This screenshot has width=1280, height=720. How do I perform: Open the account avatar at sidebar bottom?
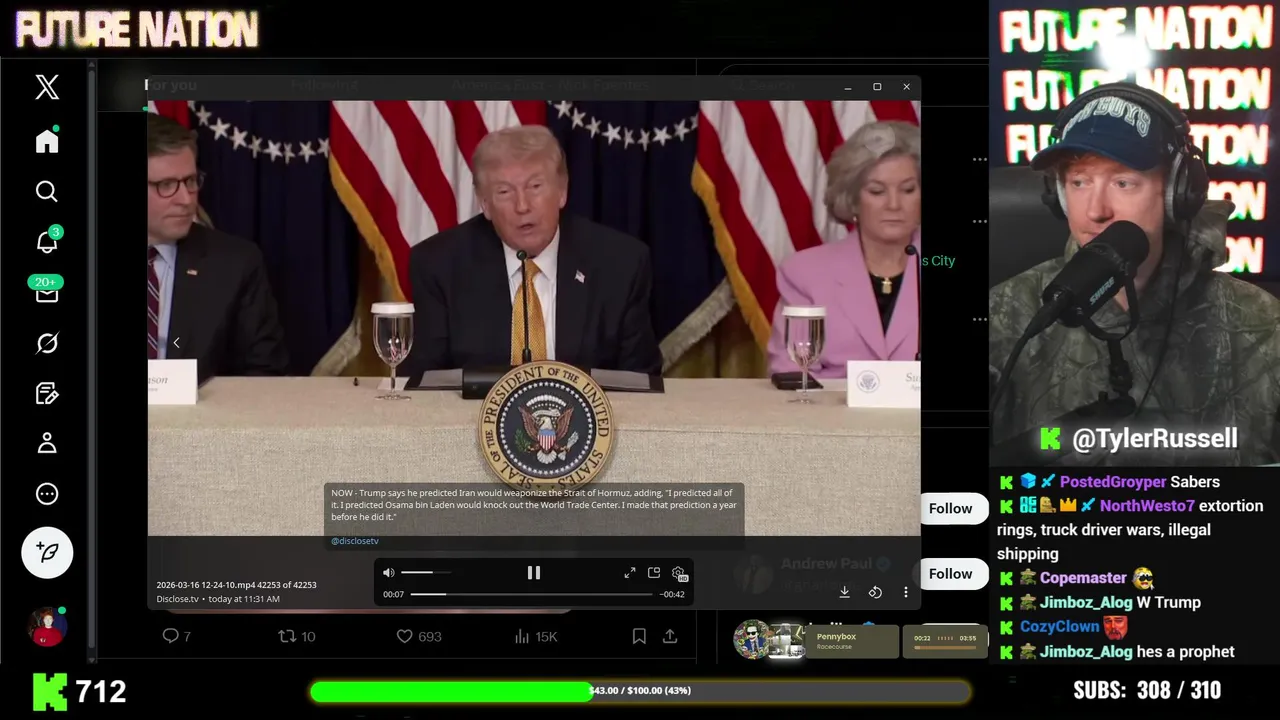47,627
